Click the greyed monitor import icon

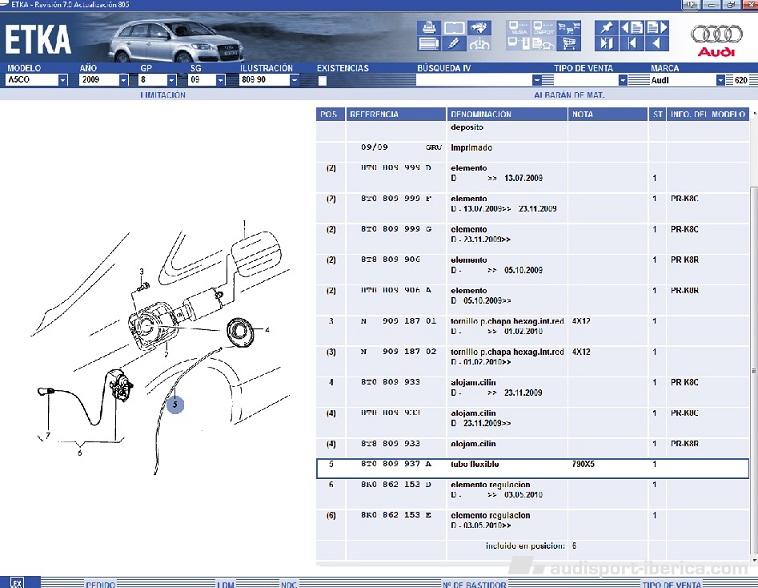tap(543, 28)
